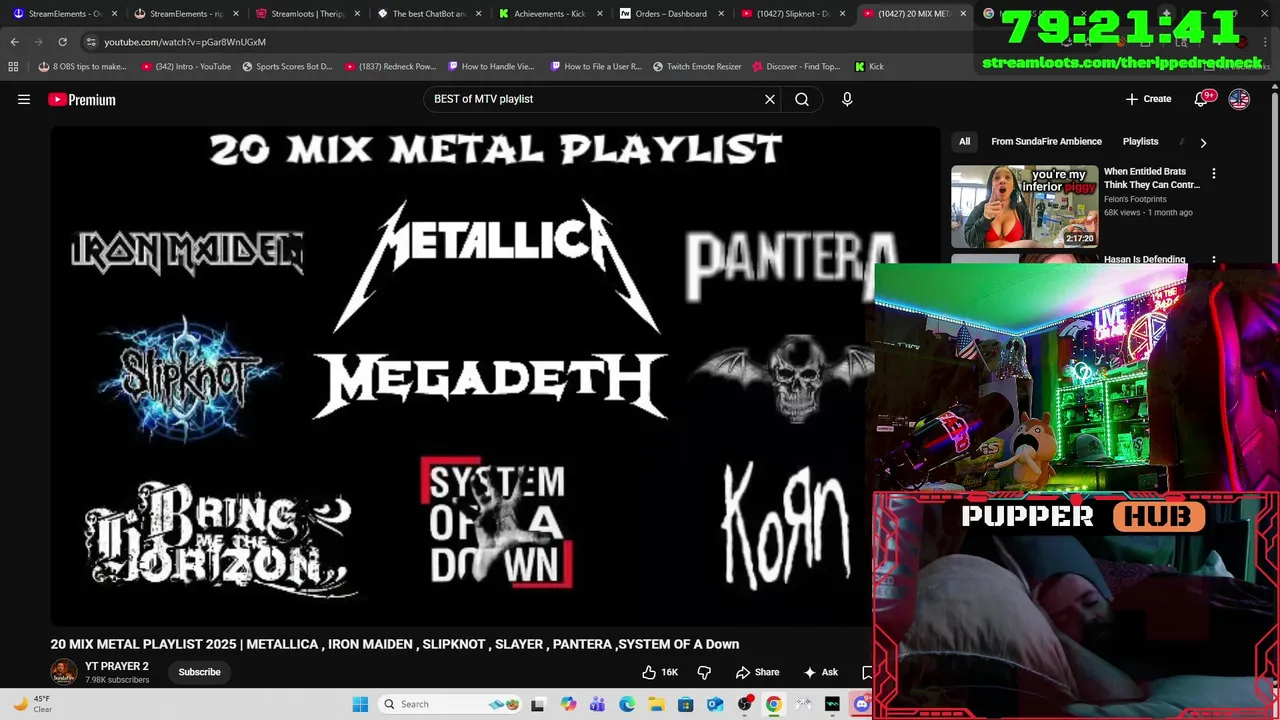Viewport: 1280px width, 720px height.
Task: Open Twitch Emote Resizer bookmark
Action: (697, 67)
